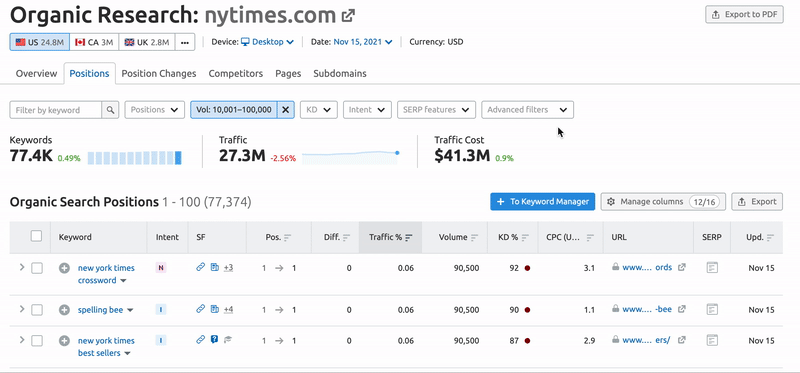The image size is (800, 373).
Task: Open the Date Nov 15, 2021 dropdown
Action: click(363, 42)
